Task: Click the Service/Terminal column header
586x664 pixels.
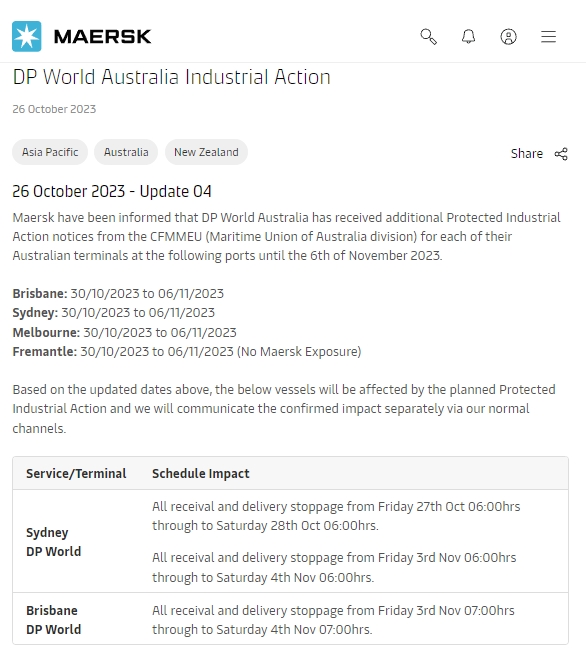Action: coord(76,473)
